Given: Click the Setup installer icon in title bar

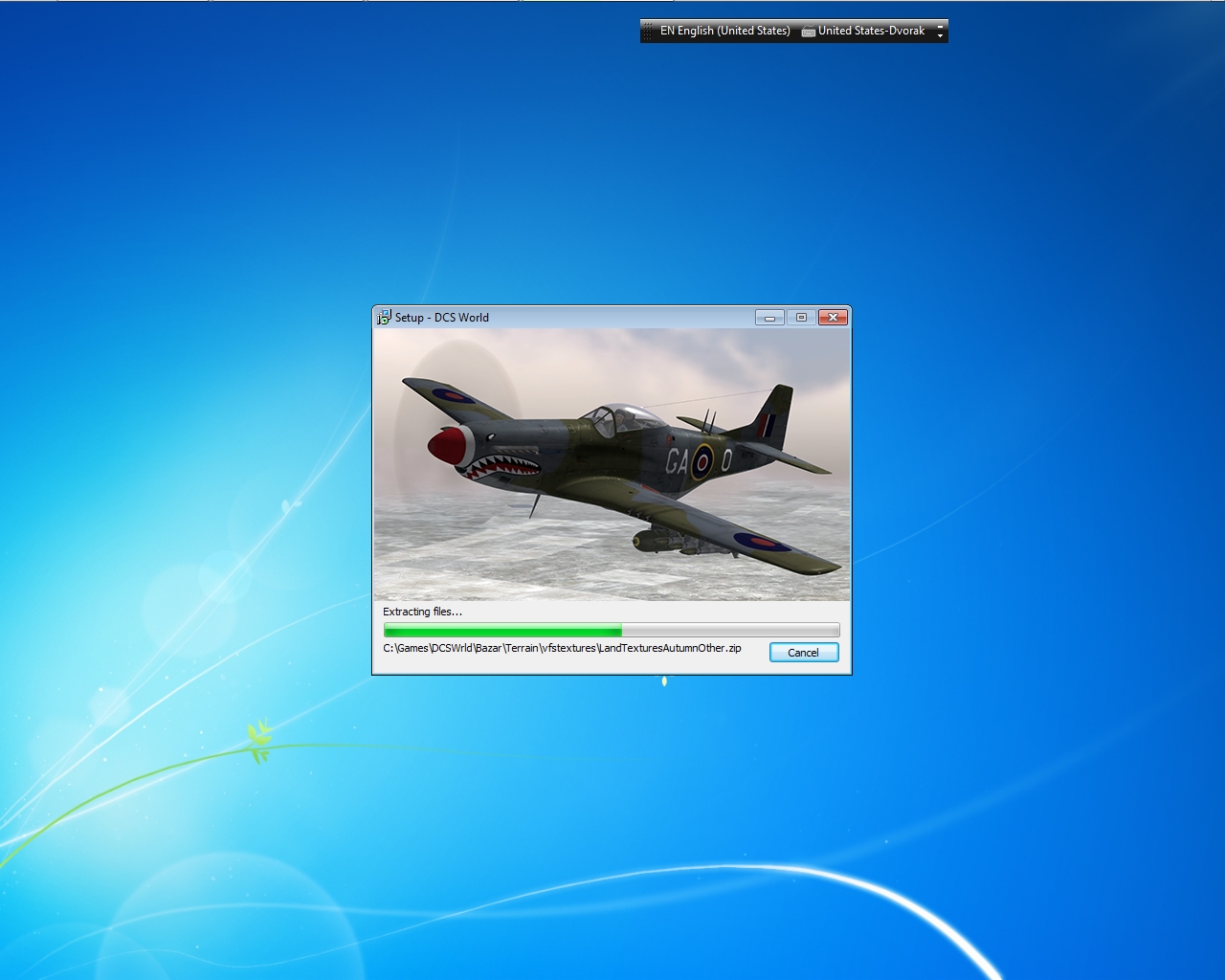Looking at the screenshot, I should tap(384, 317).
